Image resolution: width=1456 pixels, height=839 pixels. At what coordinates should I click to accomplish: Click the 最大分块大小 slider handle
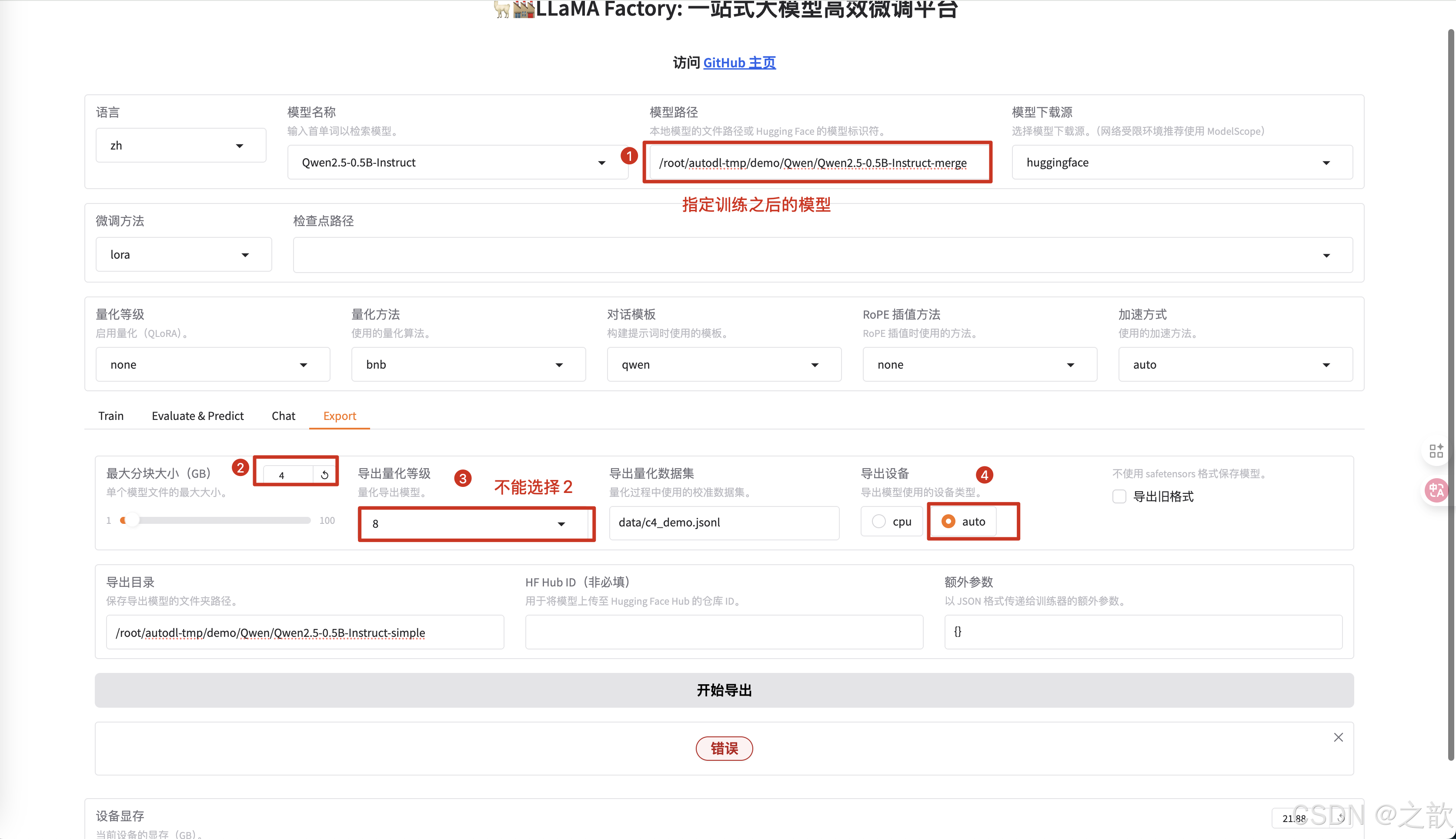click(132, 520)
